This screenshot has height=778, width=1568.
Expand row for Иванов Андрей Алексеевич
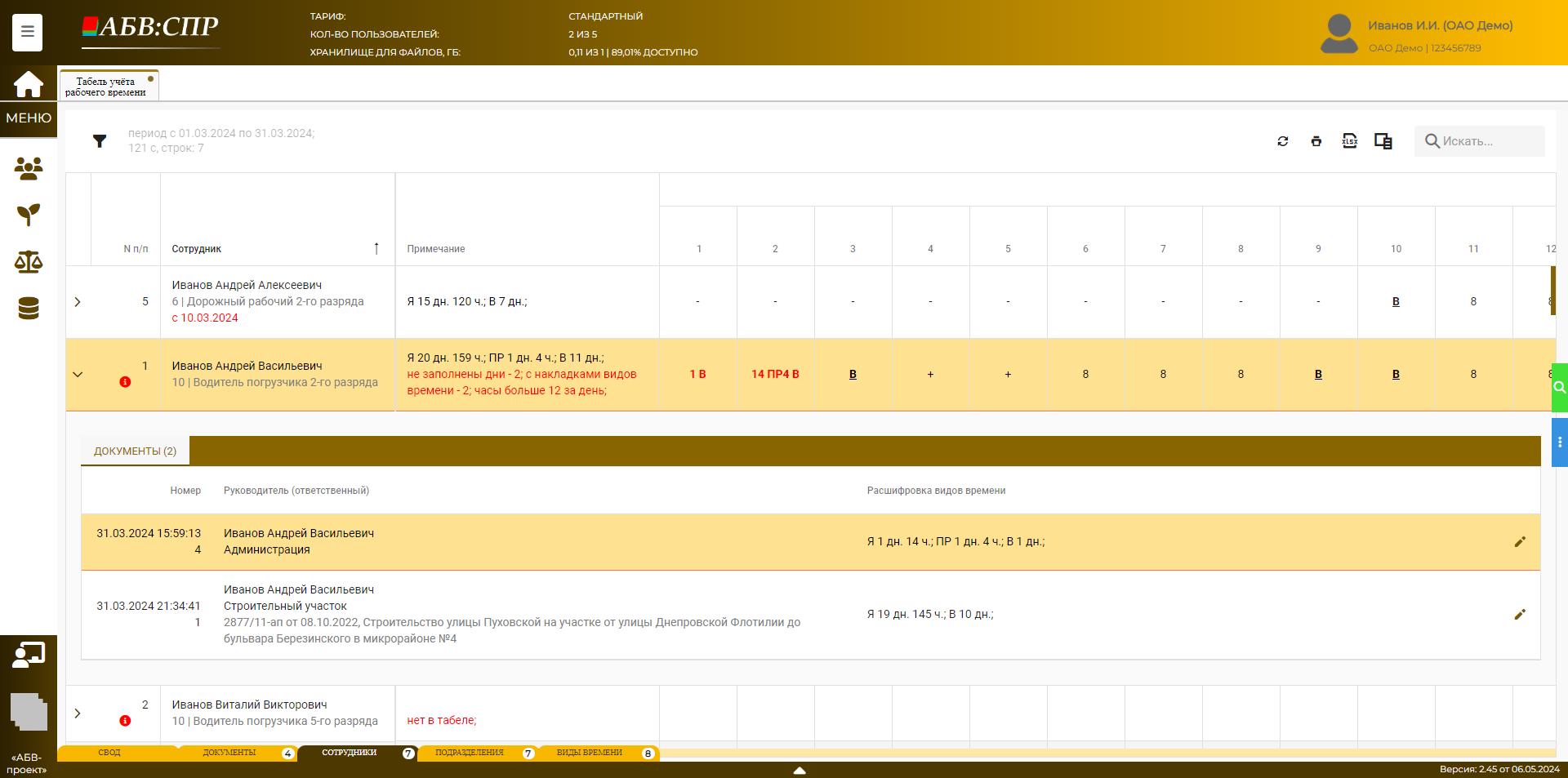(x=78, y=302)
